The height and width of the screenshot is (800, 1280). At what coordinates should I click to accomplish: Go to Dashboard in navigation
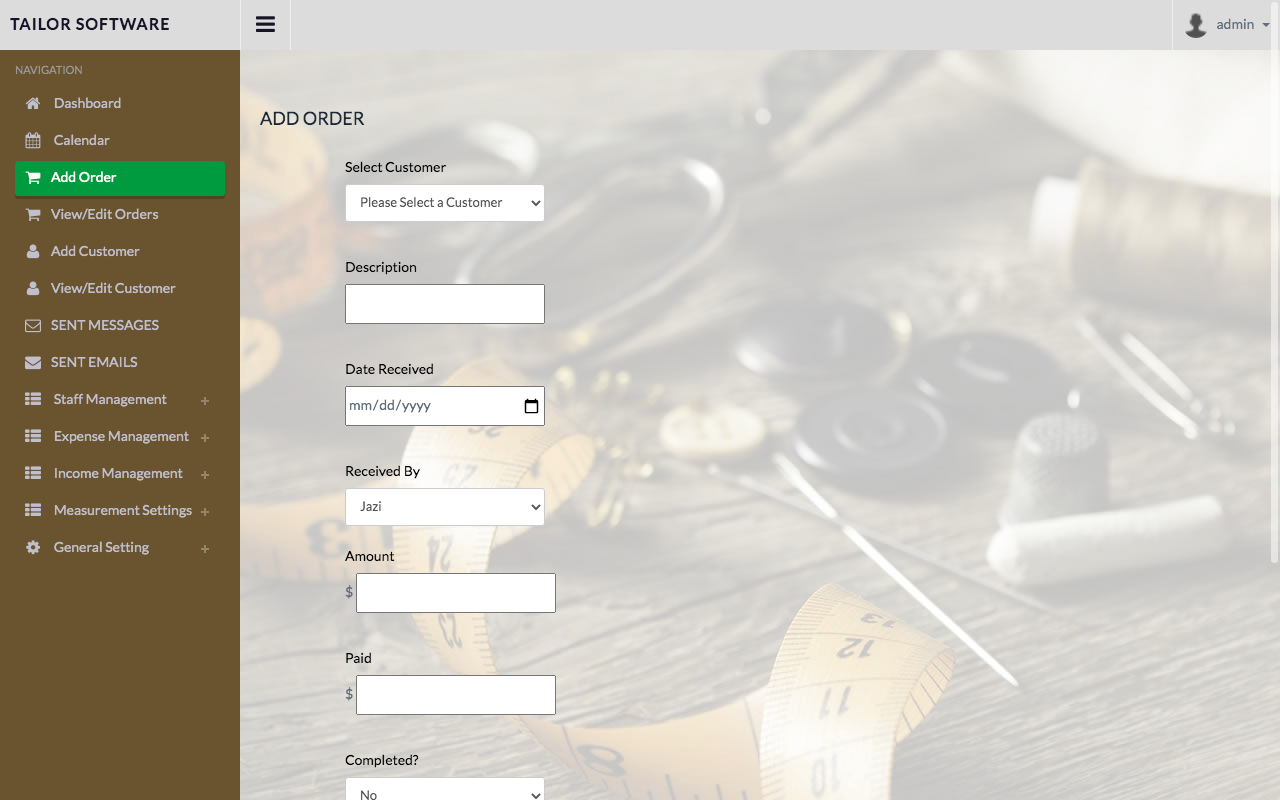(87, 103)
